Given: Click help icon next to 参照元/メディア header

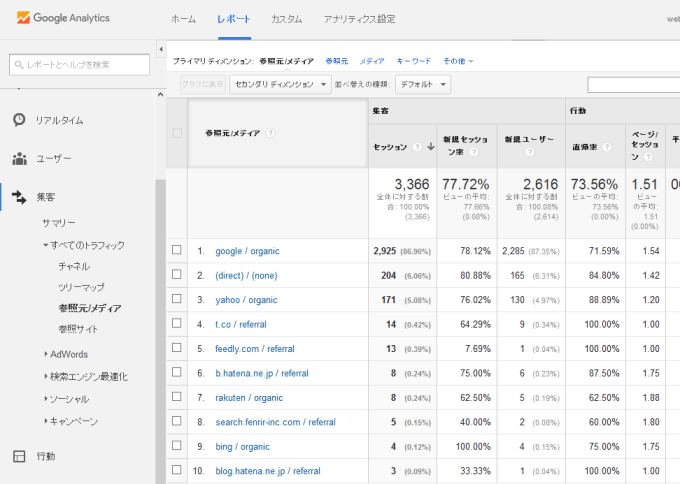Looking at the screenshot, I should [270, 133].
